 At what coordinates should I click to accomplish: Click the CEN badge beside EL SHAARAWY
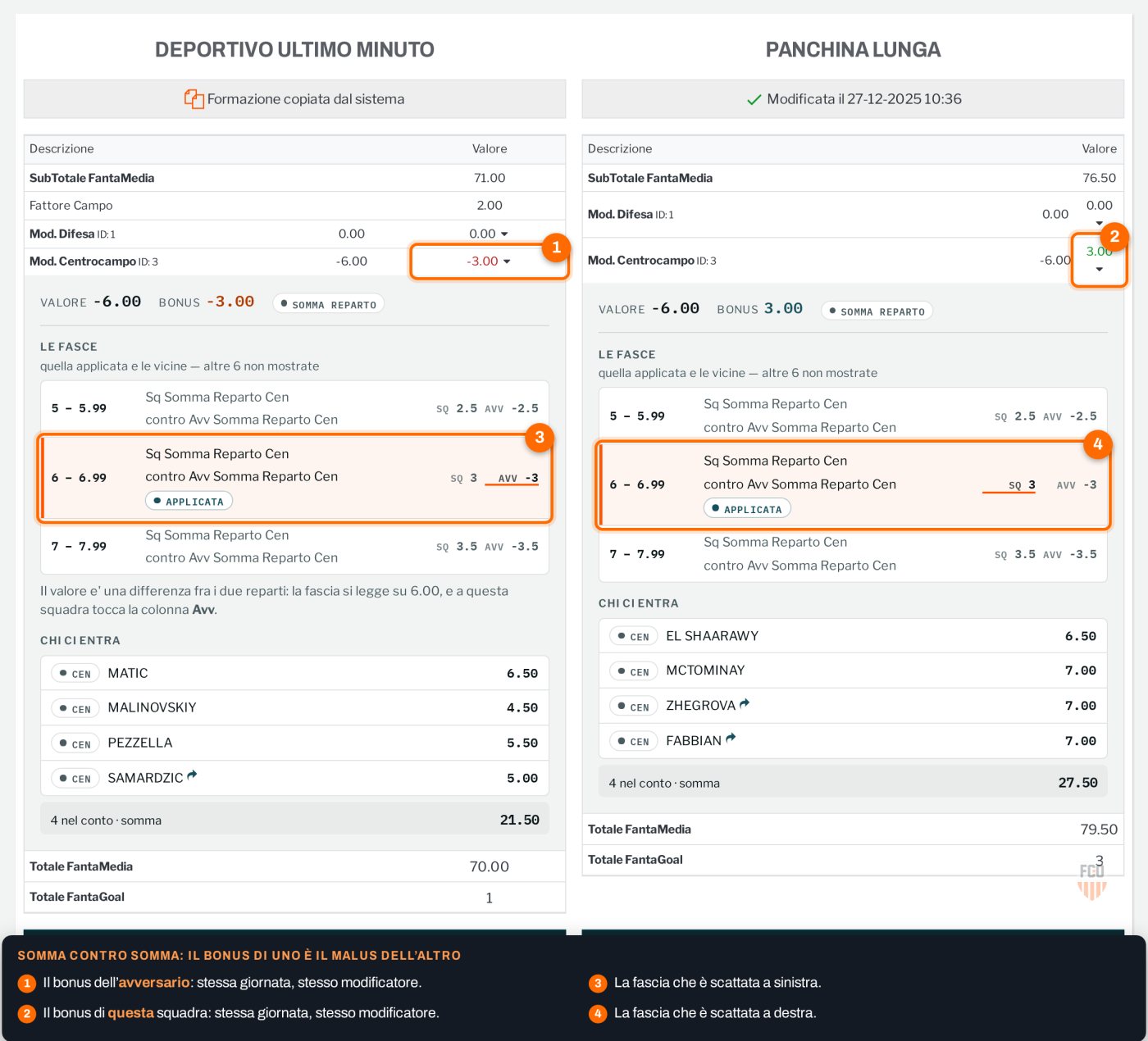click(x=634, y=636)
